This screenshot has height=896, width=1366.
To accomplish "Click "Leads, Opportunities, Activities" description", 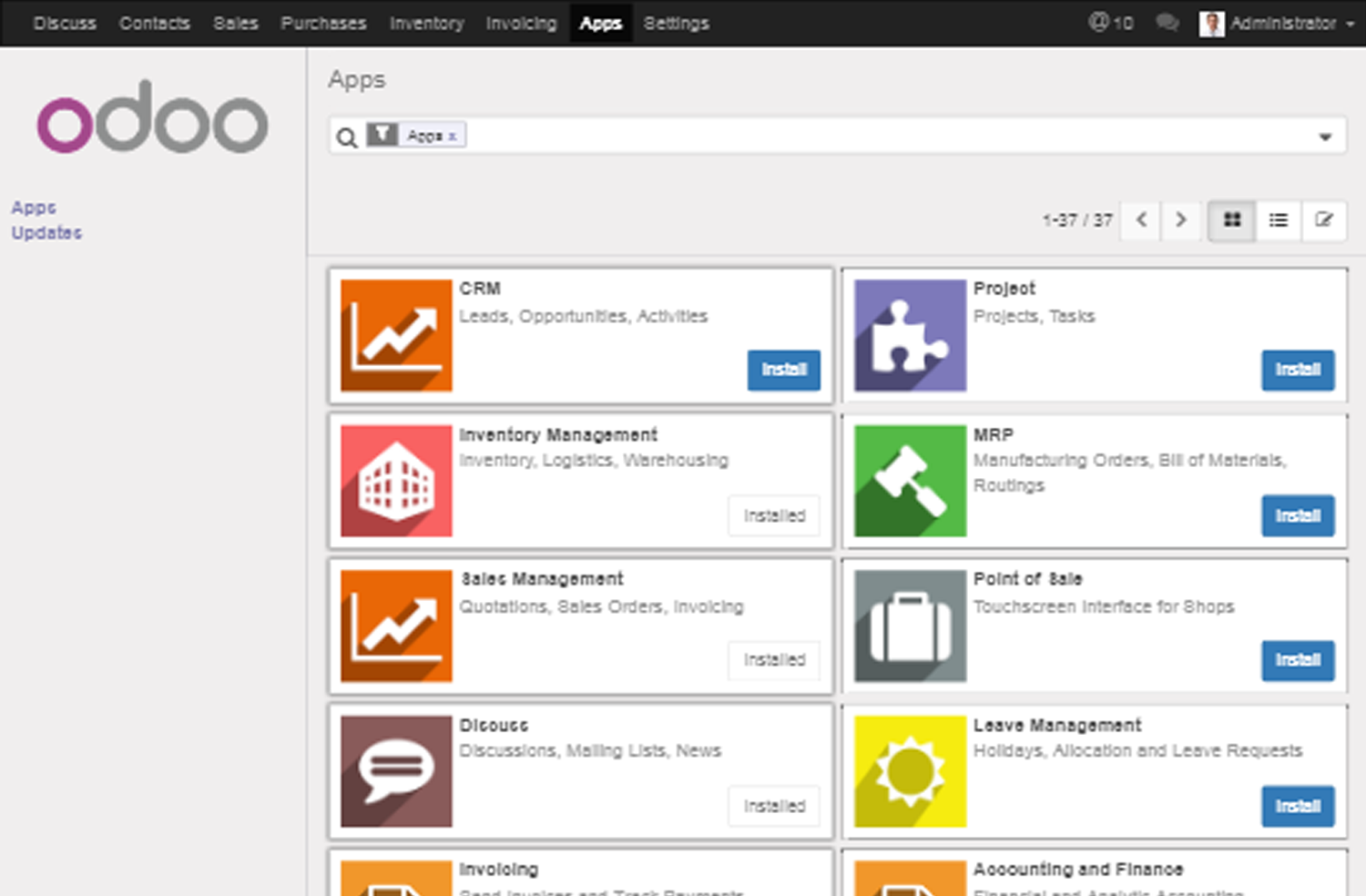I will click(x=583, y=317).
